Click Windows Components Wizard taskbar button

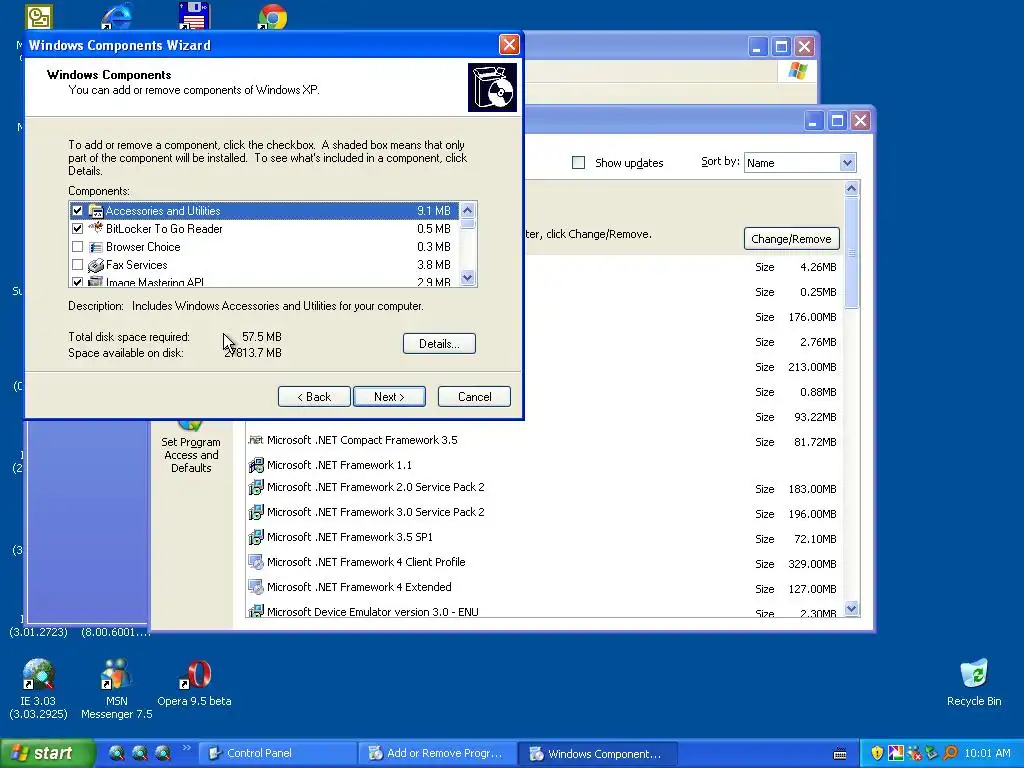(598, 754)
